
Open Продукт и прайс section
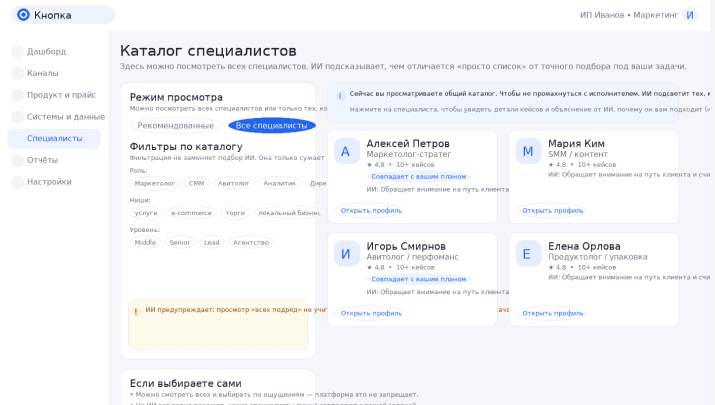click(61, 95)
